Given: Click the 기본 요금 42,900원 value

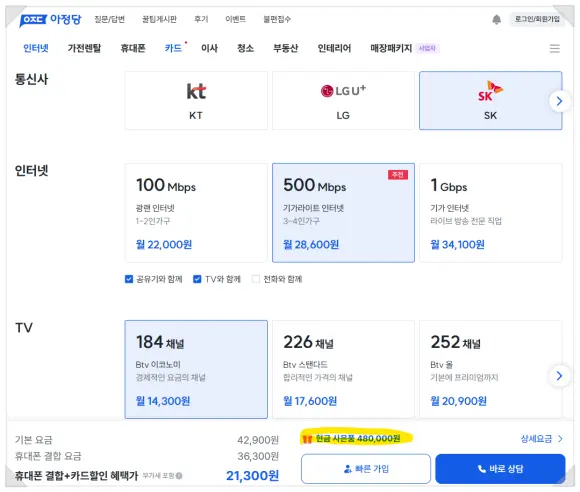Looking at the screenshot, I should 258,440.
